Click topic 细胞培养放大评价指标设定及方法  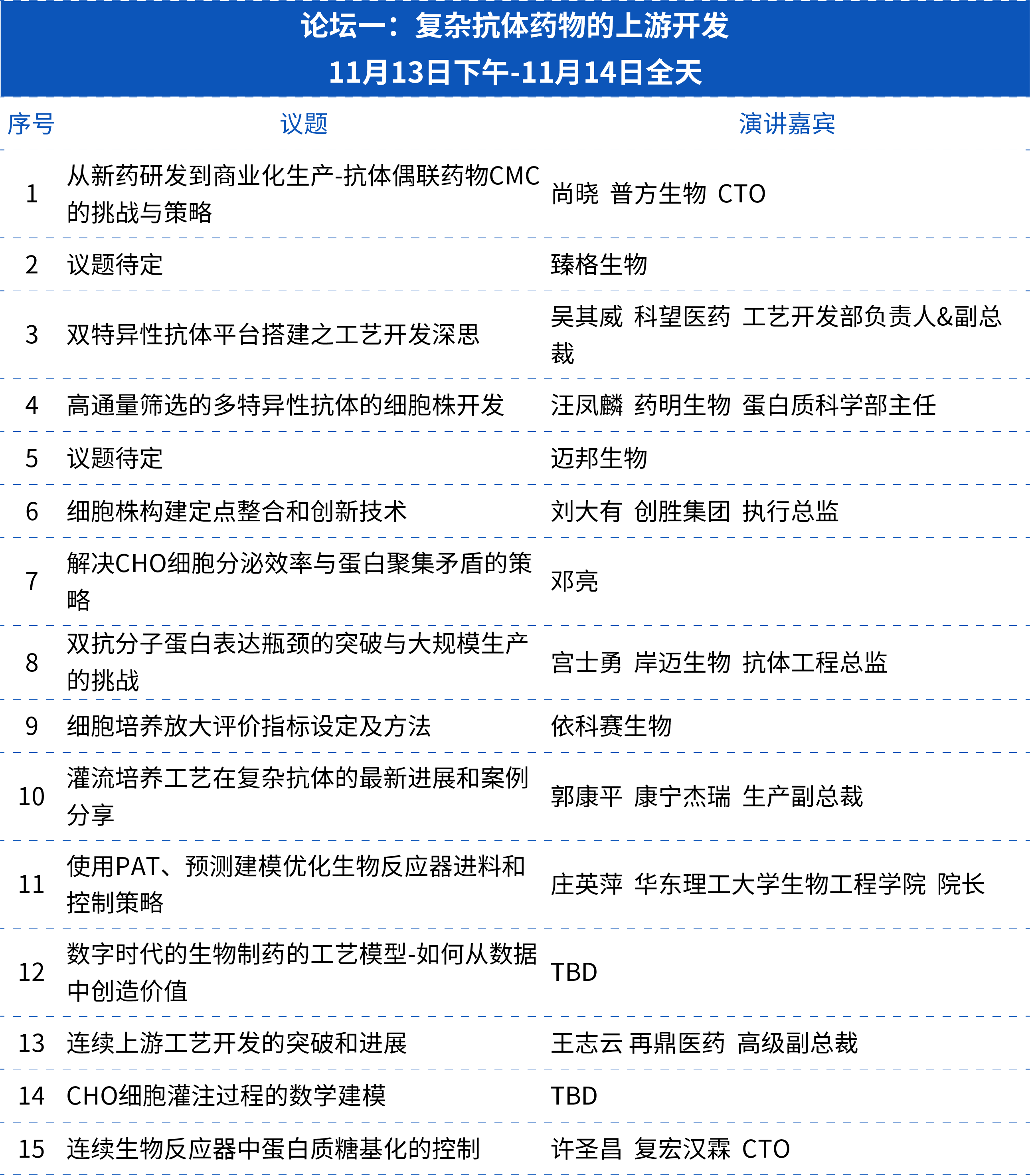[x=249, y=726]
